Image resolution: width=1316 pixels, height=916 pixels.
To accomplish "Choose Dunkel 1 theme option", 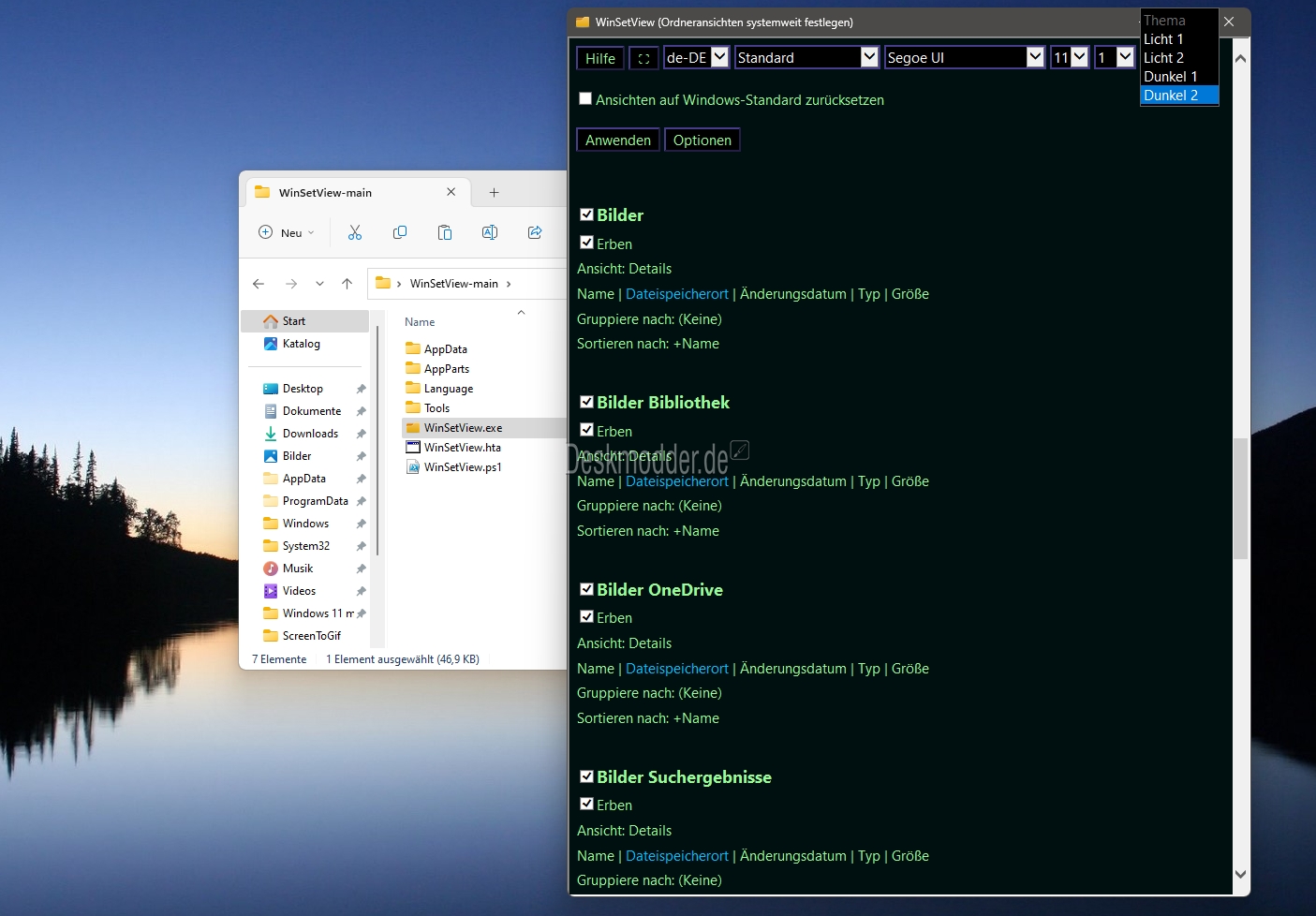I will click(1179, 77).
